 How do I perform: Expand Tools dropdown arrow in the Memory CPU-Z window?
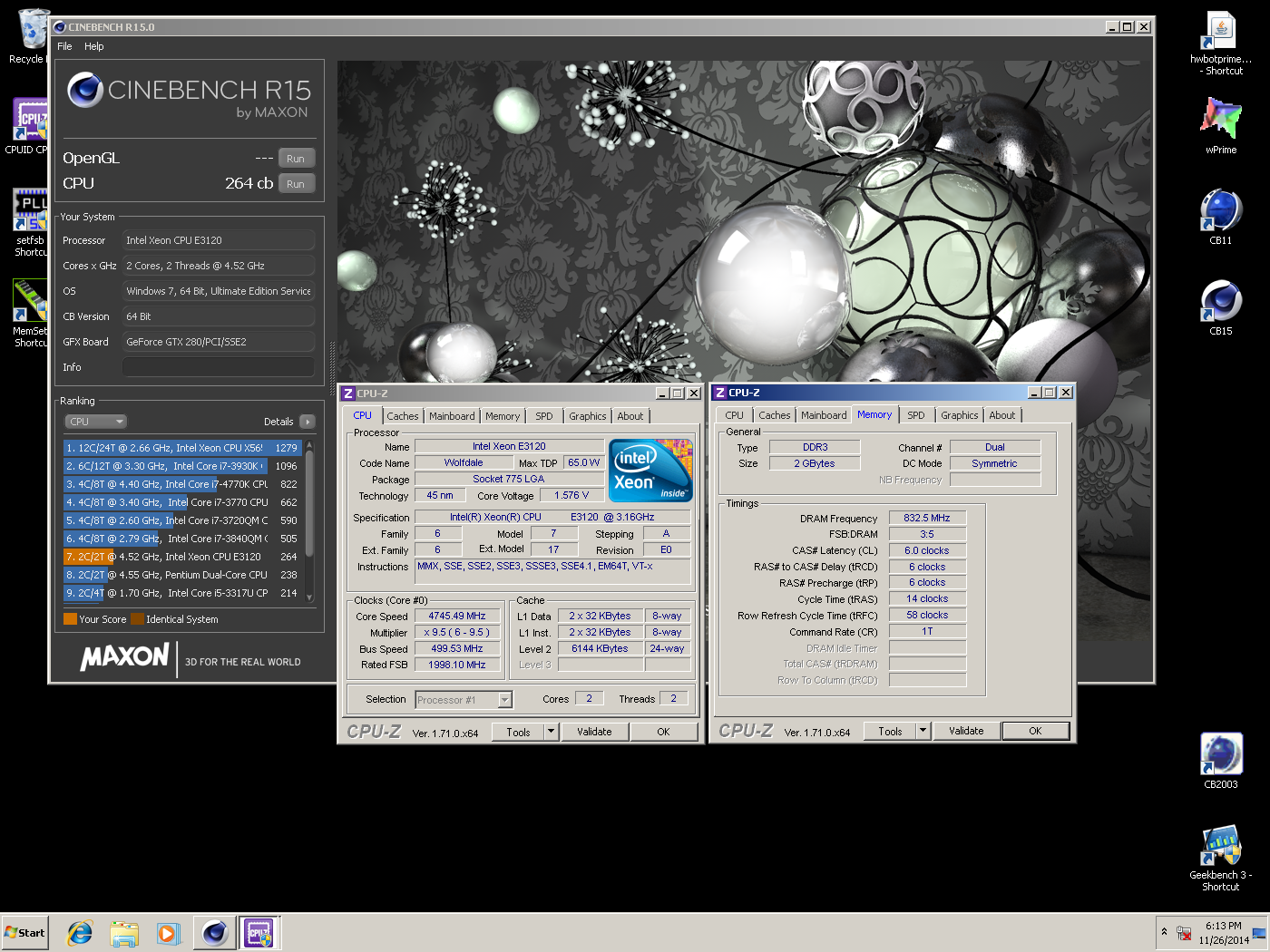coord(923,731)
